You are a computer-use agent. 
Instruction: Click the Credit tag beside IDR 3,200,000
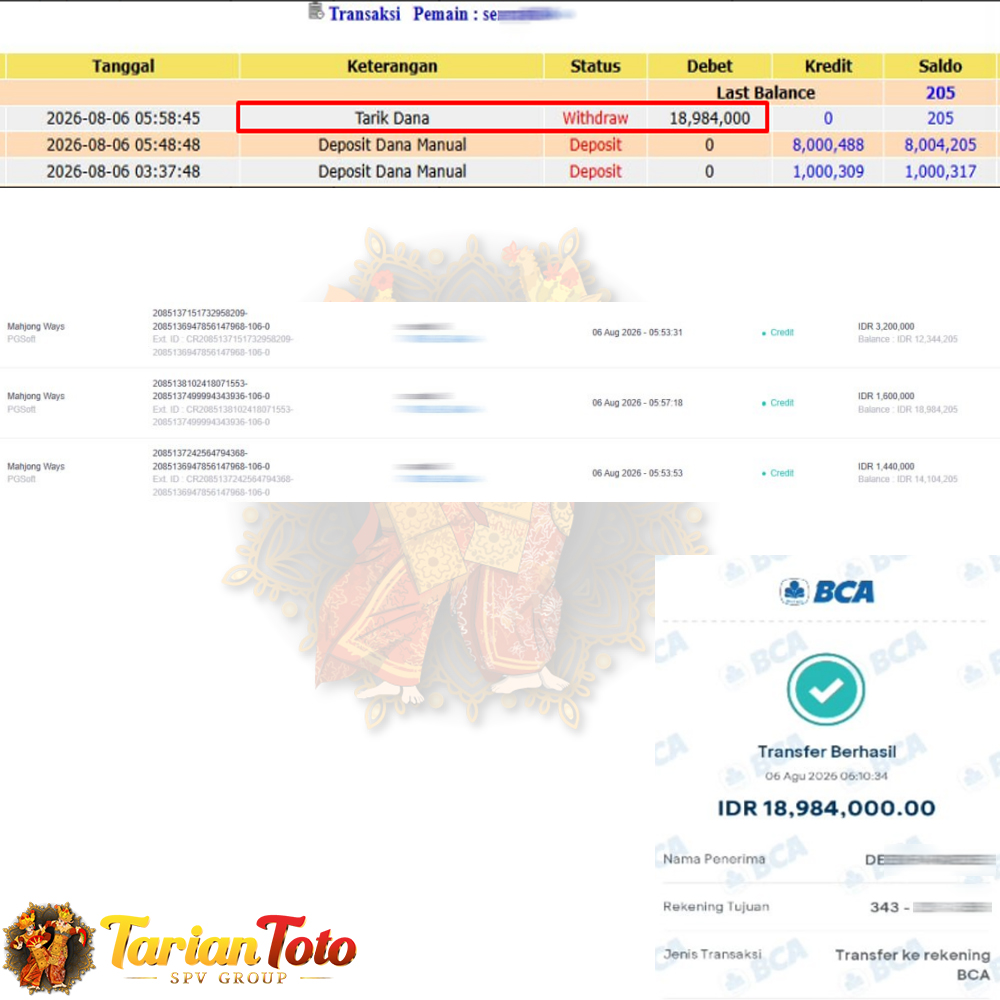tap(778, 332)
